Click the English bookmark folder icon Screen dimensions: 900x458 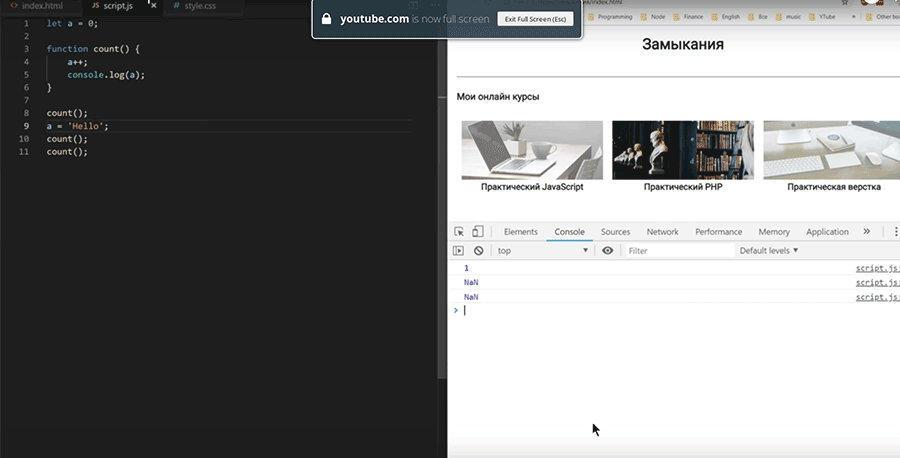click(x=715, y=17)
